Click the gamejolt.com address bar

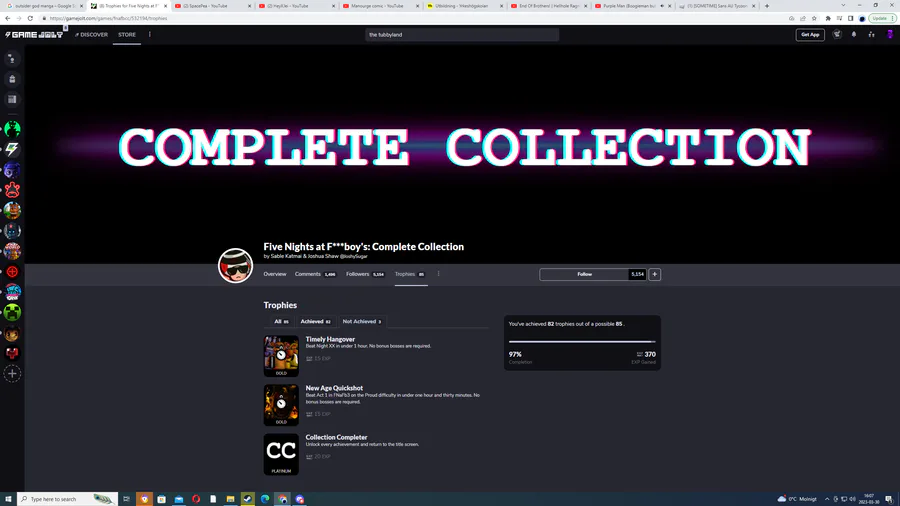point(413,18)
